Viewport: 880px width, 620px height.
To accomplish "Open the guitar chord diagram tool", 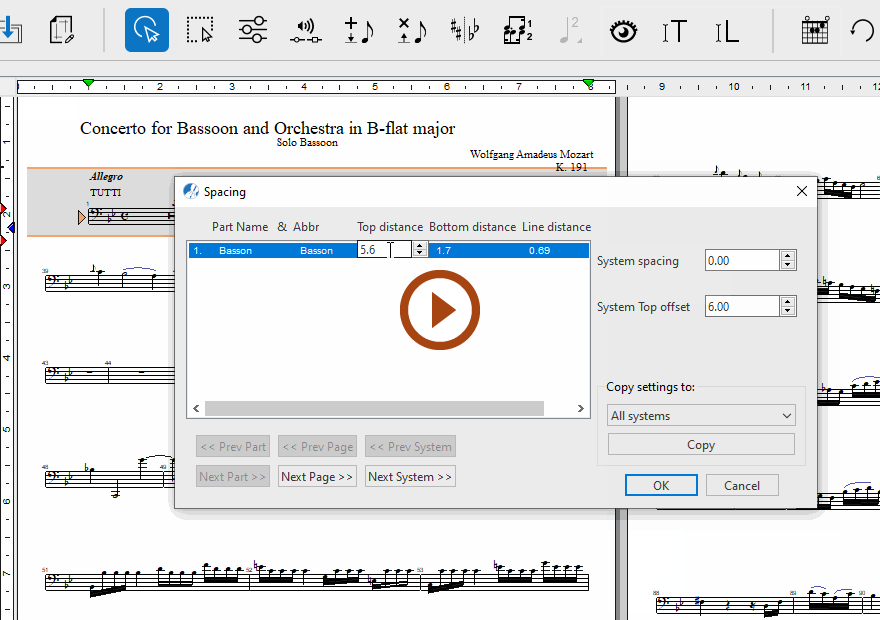I will 815,30.
